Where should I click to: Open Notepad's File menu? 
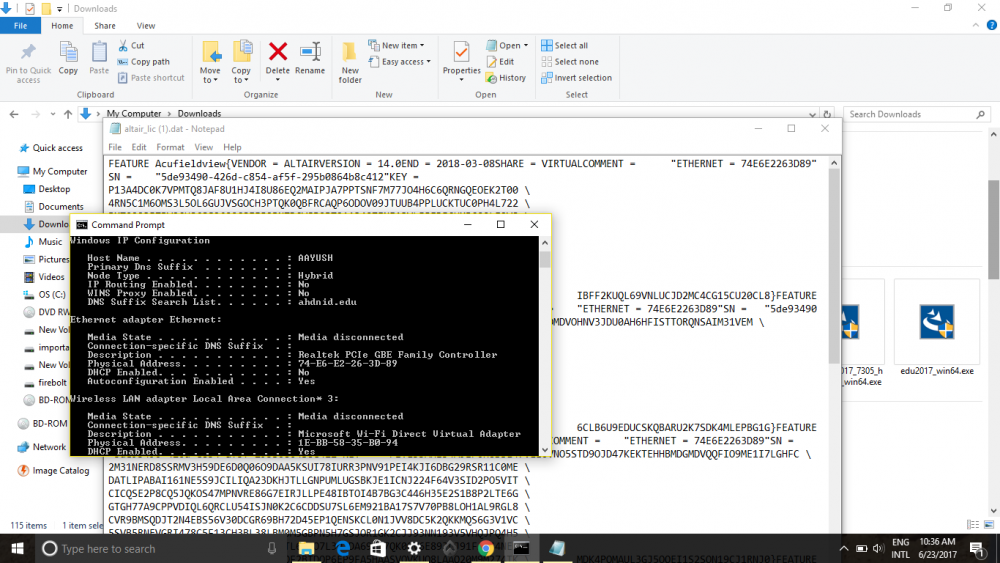(x=115, y=147)
